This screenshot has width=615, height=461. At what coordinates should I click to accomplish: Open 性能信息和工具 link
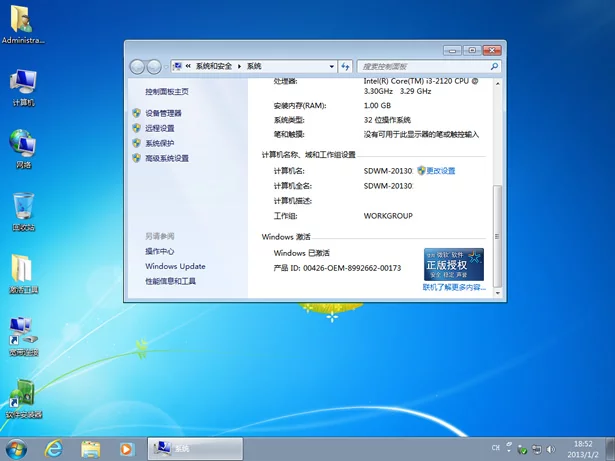170,281
